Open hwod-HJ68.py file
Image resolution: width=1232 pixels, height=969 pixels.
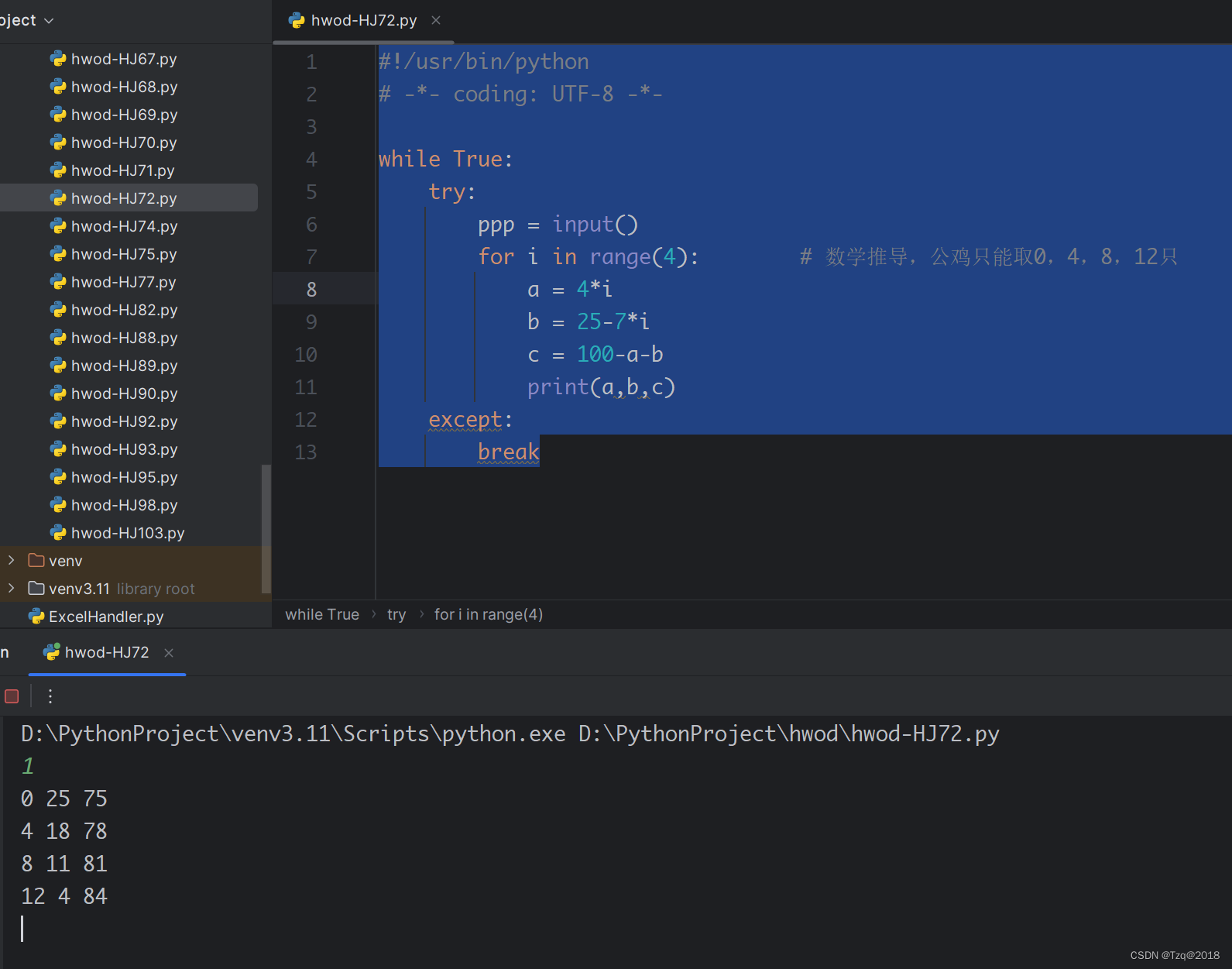(x=124, y=87)
